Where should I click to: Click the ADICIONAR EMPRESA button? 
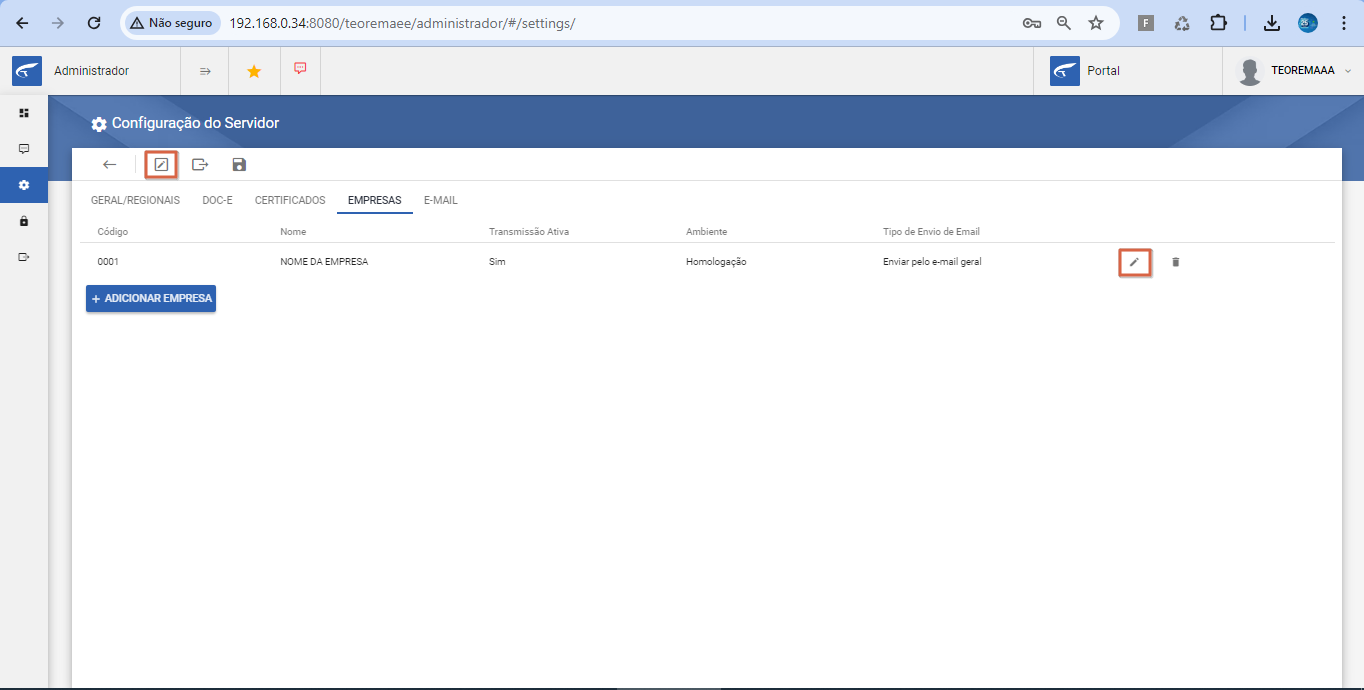click(151, 298)
